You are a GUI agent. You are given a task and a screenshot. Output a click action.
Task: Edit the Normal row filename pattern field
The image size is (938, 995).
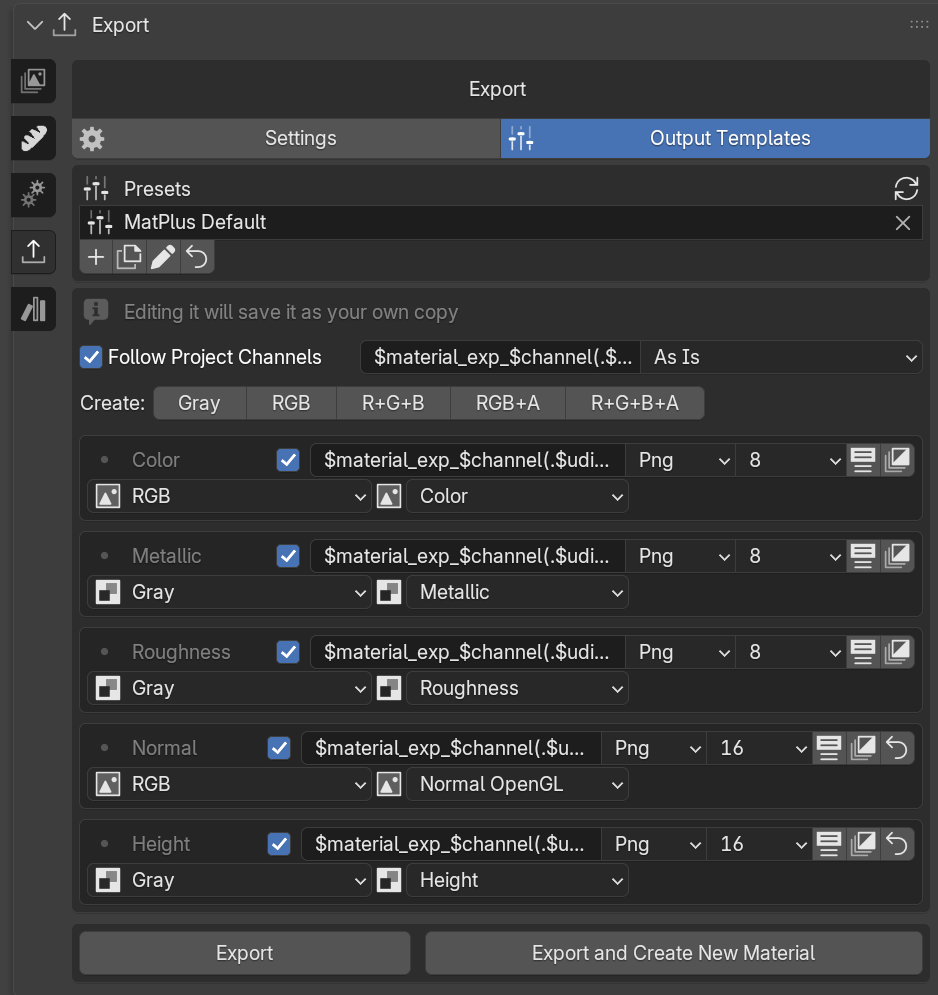(451, 748)
